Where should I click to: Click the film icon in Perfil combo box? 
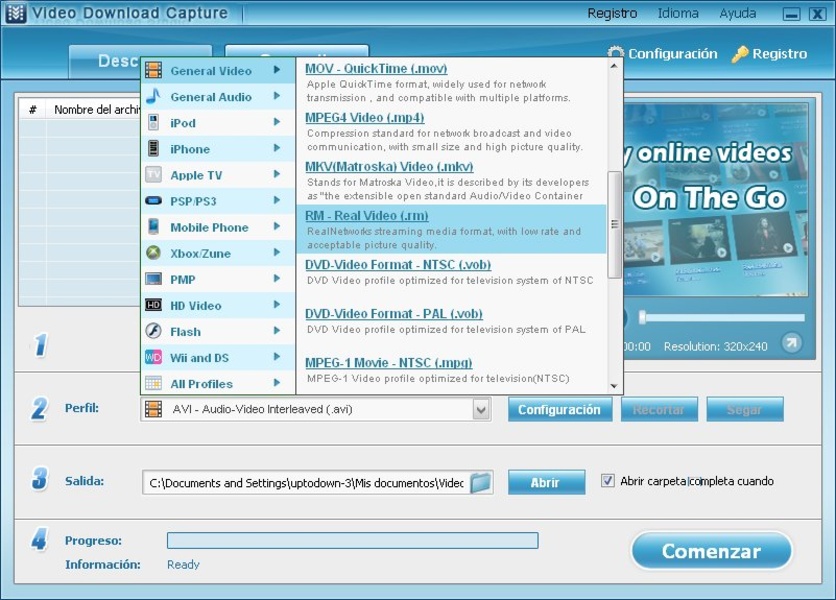click(154, 409)
